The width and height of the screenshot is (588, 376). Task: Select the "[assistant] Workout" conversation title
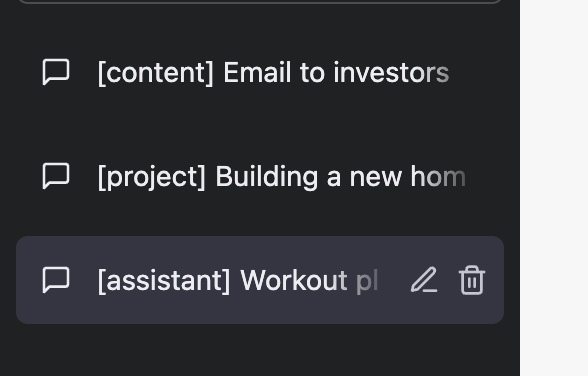click(x=238, y=280)
